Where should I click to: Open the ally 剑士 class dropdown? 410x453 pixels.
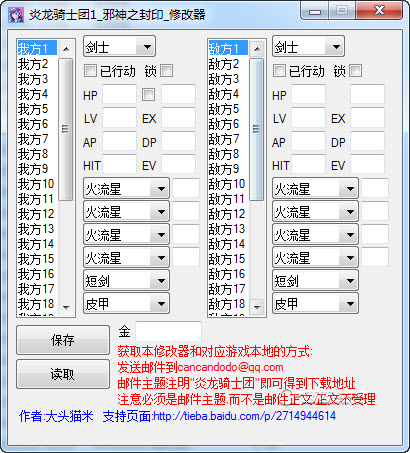point(119,46)
